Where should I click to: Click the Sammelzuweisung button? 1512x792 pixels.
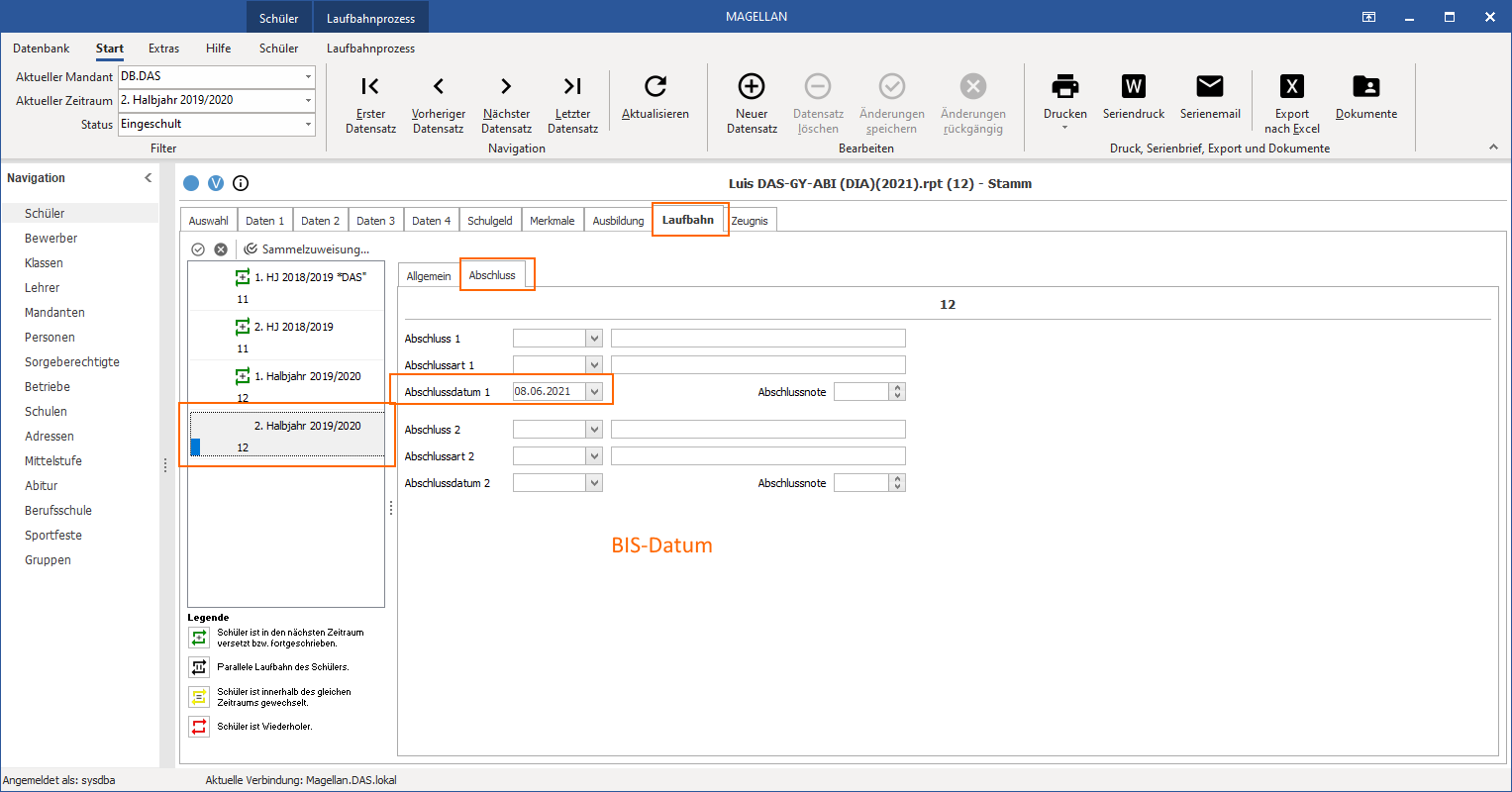tap(307, 249)
